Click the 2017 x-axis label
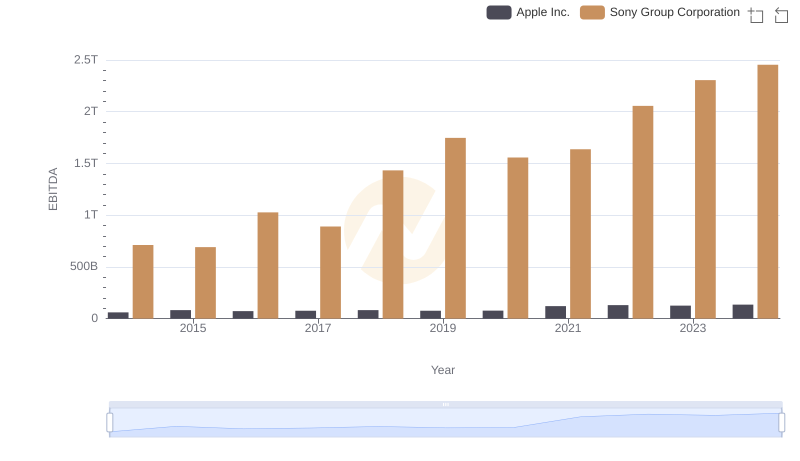The height and width of the screenshot is (461, 800). (318, 328)
